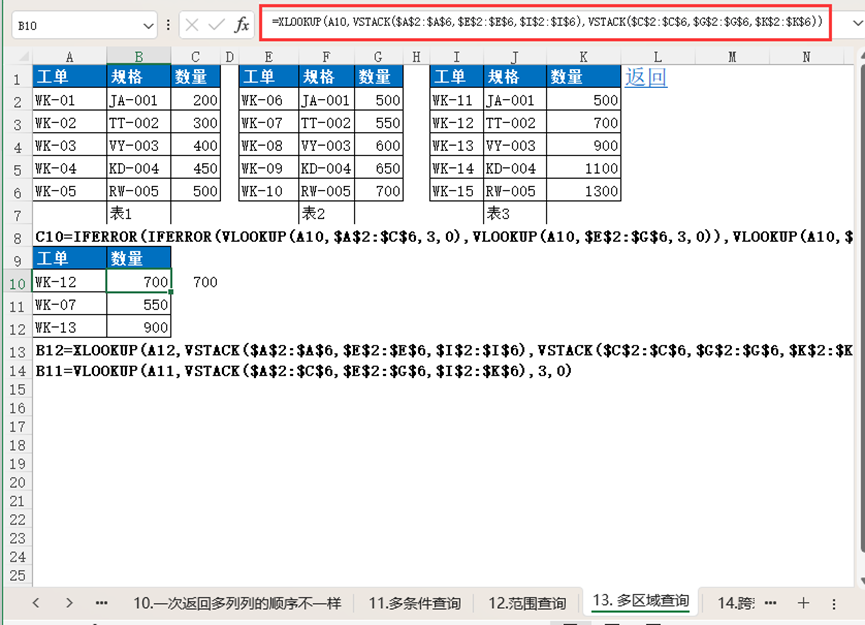This screenshot has width=865, height=625.
Task: Click result cell 900 in row 12
Action: (138, 327)
